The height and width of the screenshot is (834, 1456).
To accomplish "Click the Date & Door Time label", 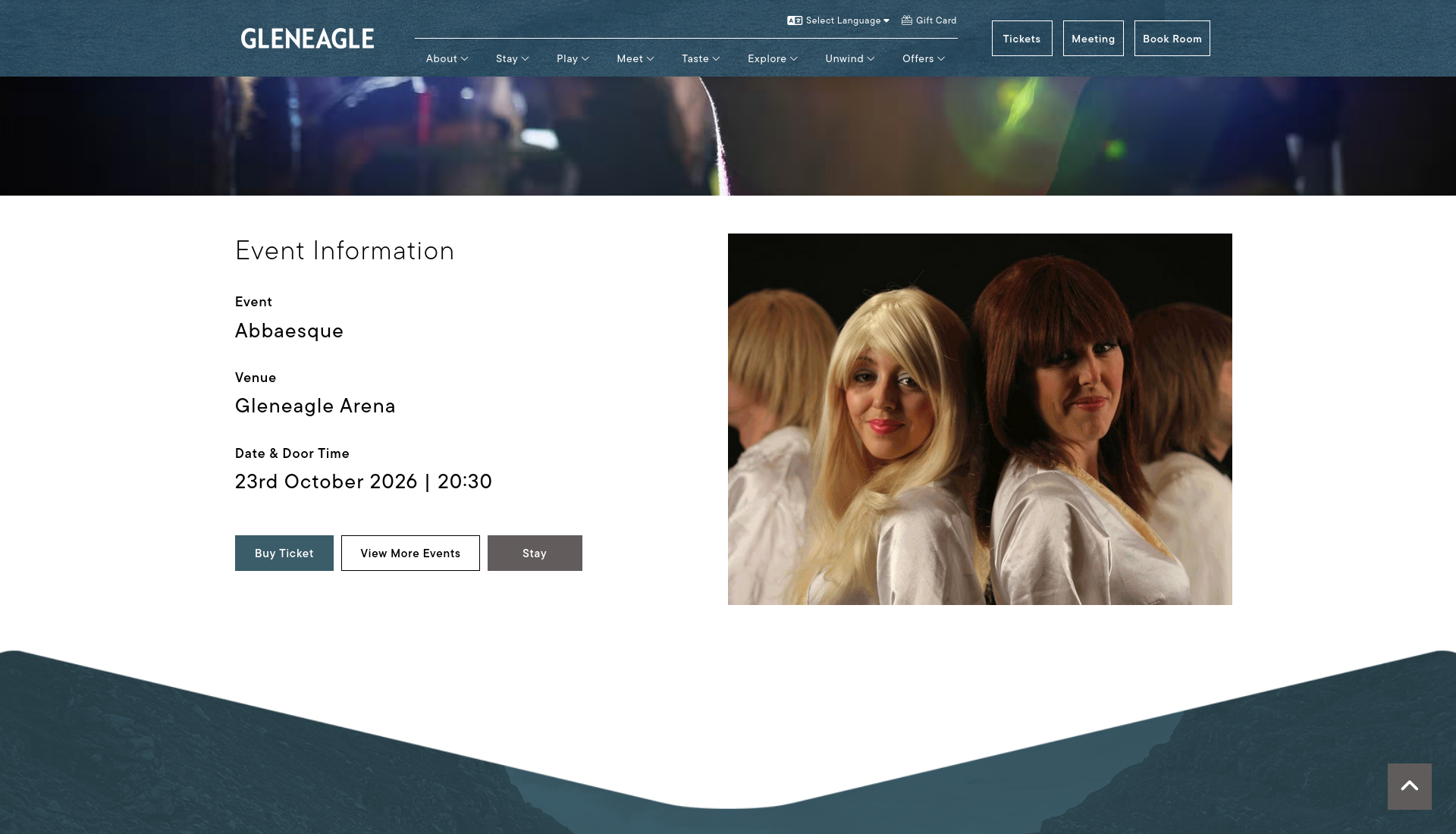I will 292,453.
